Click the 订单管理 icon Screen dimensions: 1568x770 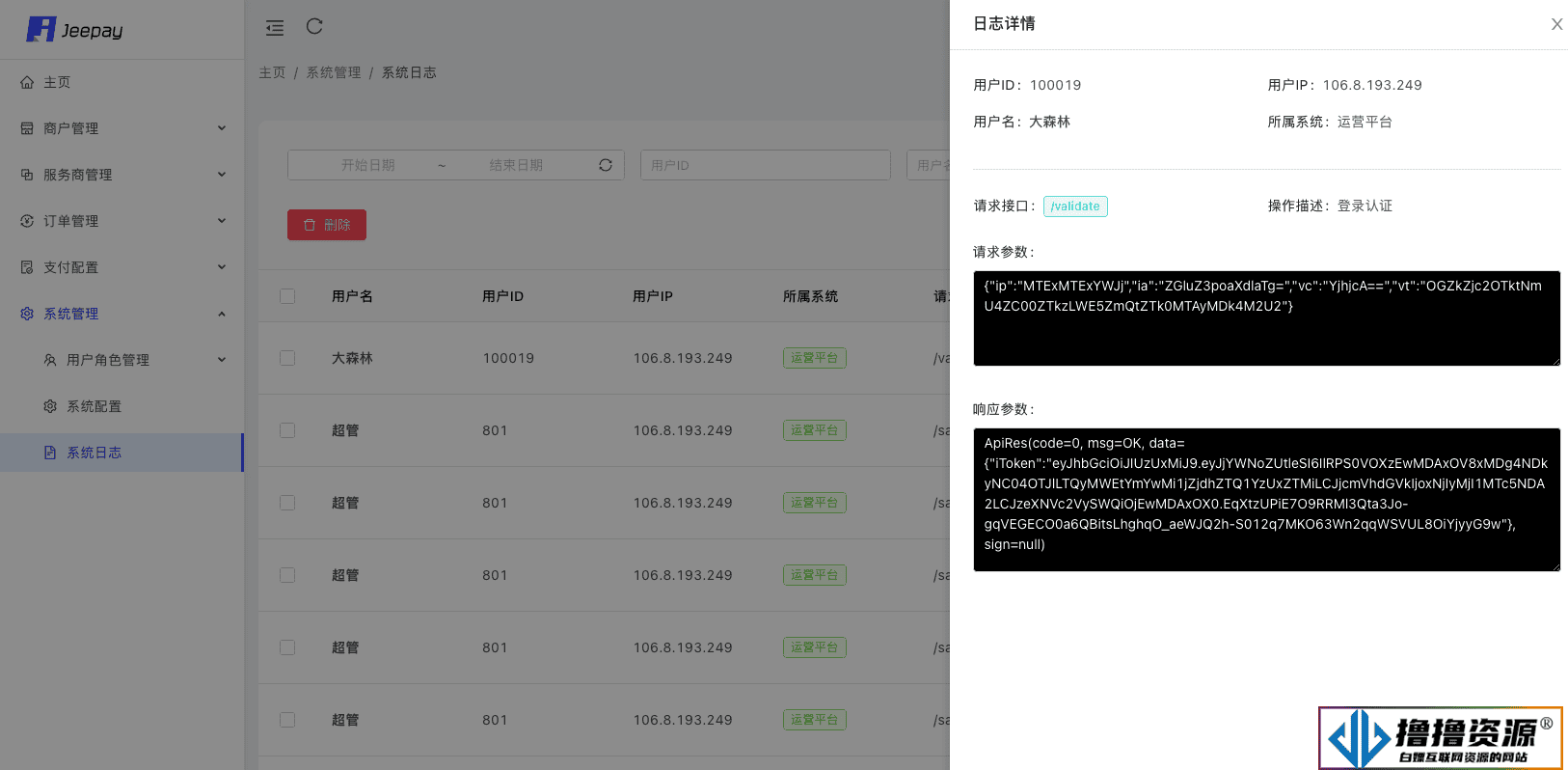27,221
